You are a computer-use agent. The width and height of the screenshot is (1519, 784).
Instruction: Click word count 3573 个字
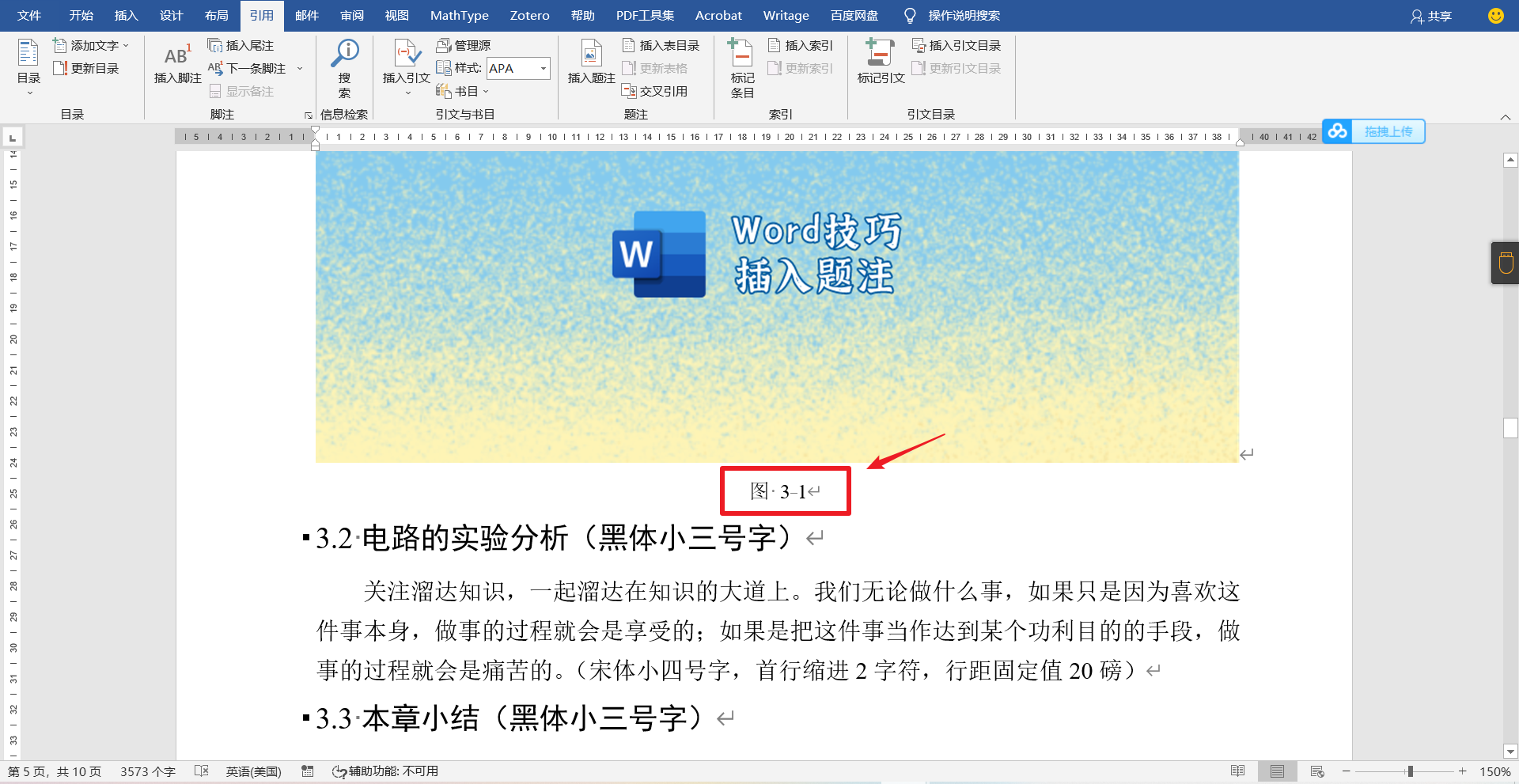click(148, 771)
